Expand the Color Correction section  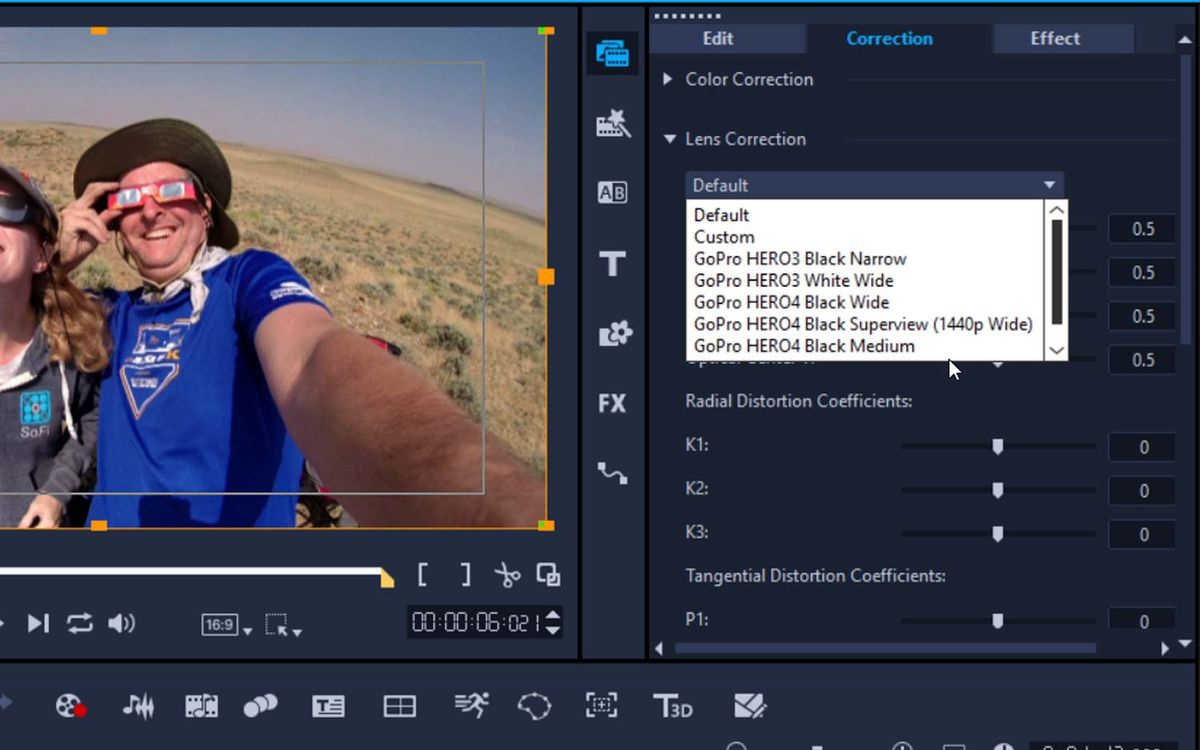point(669,80)
